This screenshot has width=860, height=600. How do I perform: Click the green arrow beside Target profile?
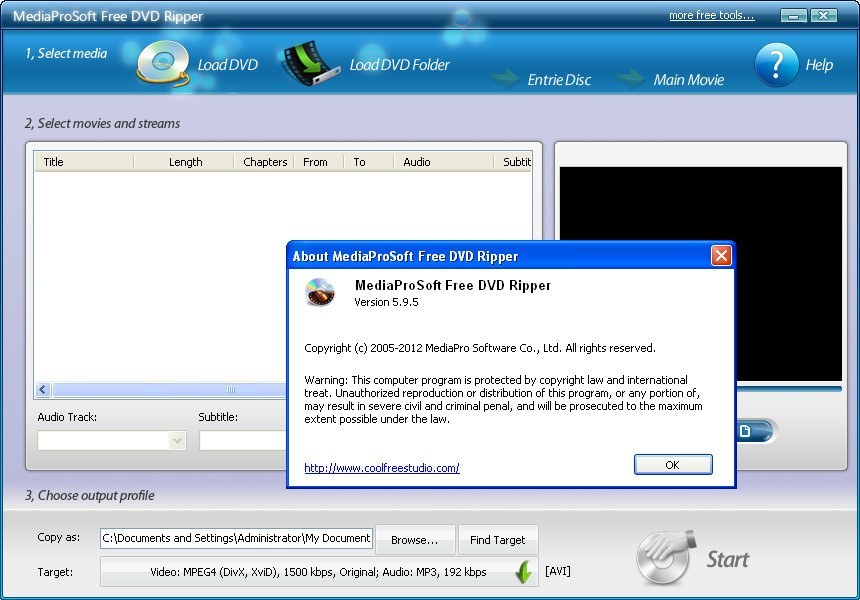tap(523, 571)
